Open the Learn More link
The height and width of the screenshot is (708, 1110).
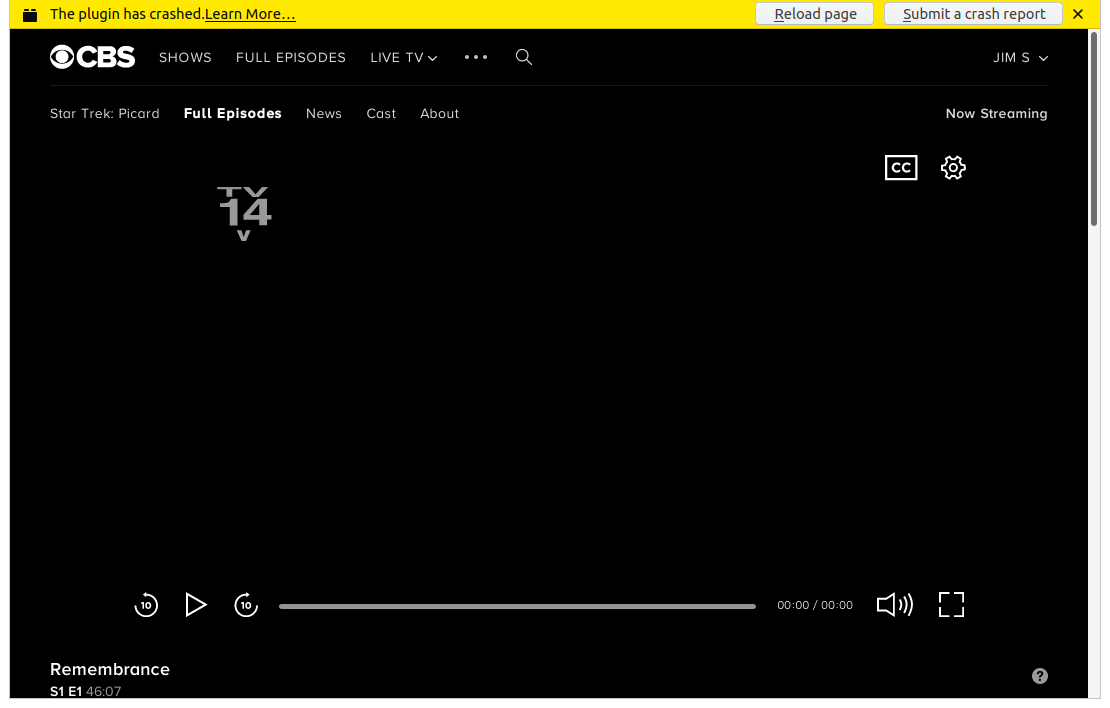250,14
